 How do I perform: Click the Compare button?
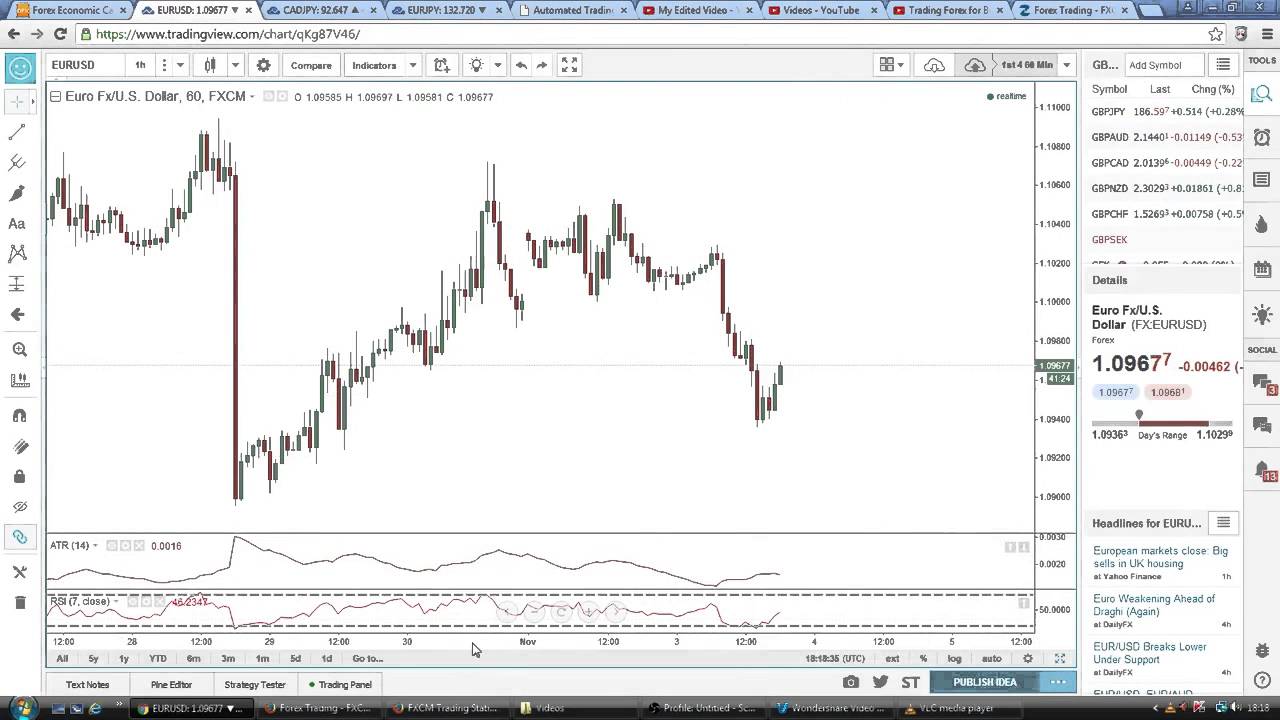click(311, 65)
